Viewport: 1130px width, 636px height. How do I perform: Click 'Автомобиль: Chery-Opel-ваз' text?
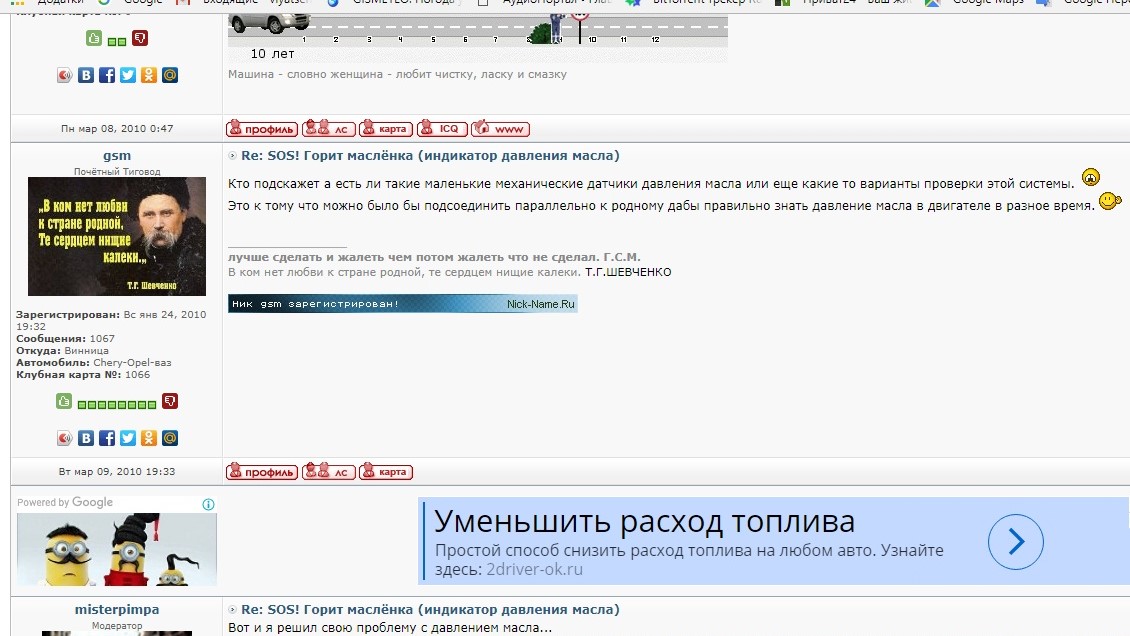[94, 362]
